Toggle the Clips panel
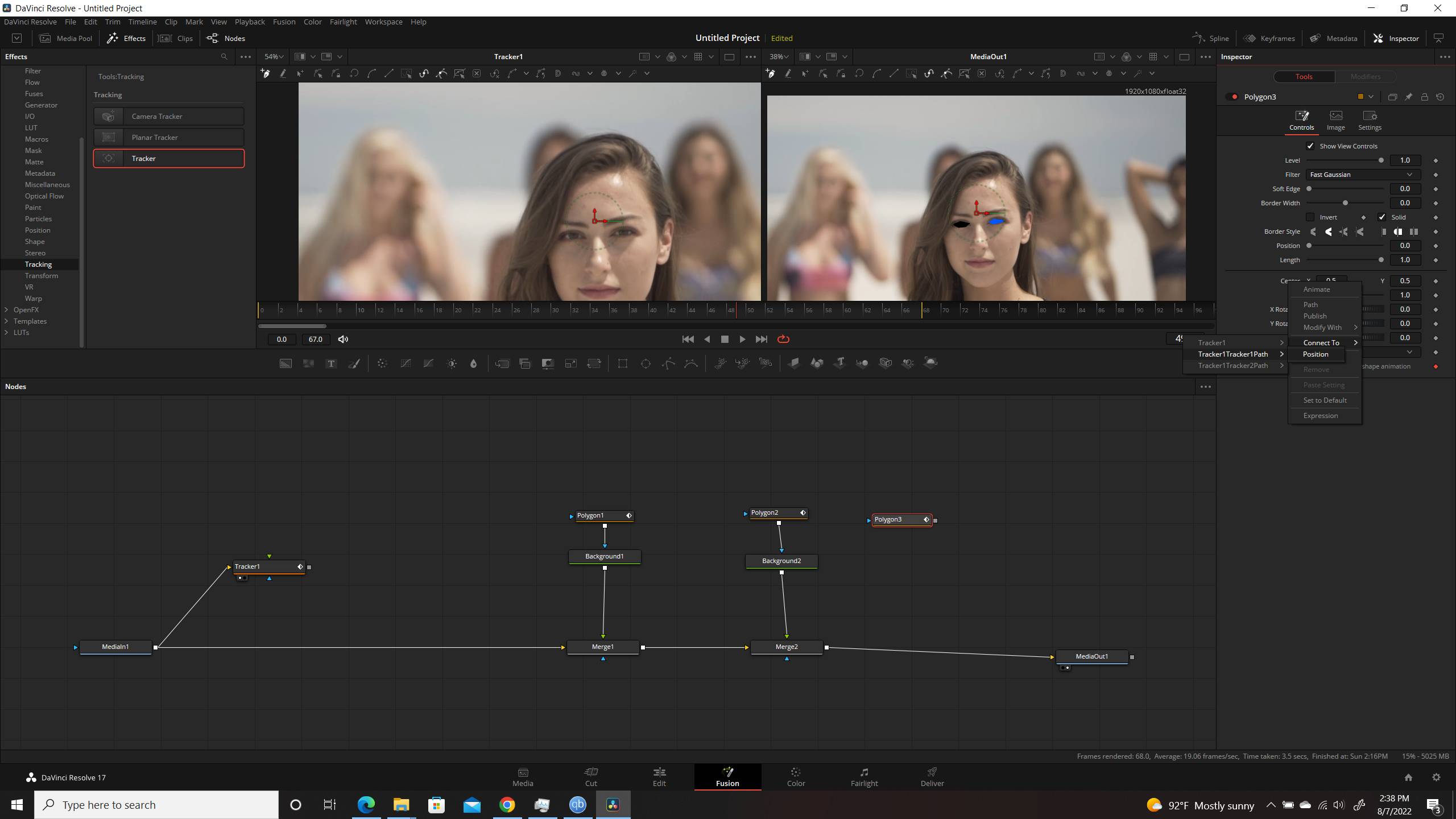 coord(175,38)
